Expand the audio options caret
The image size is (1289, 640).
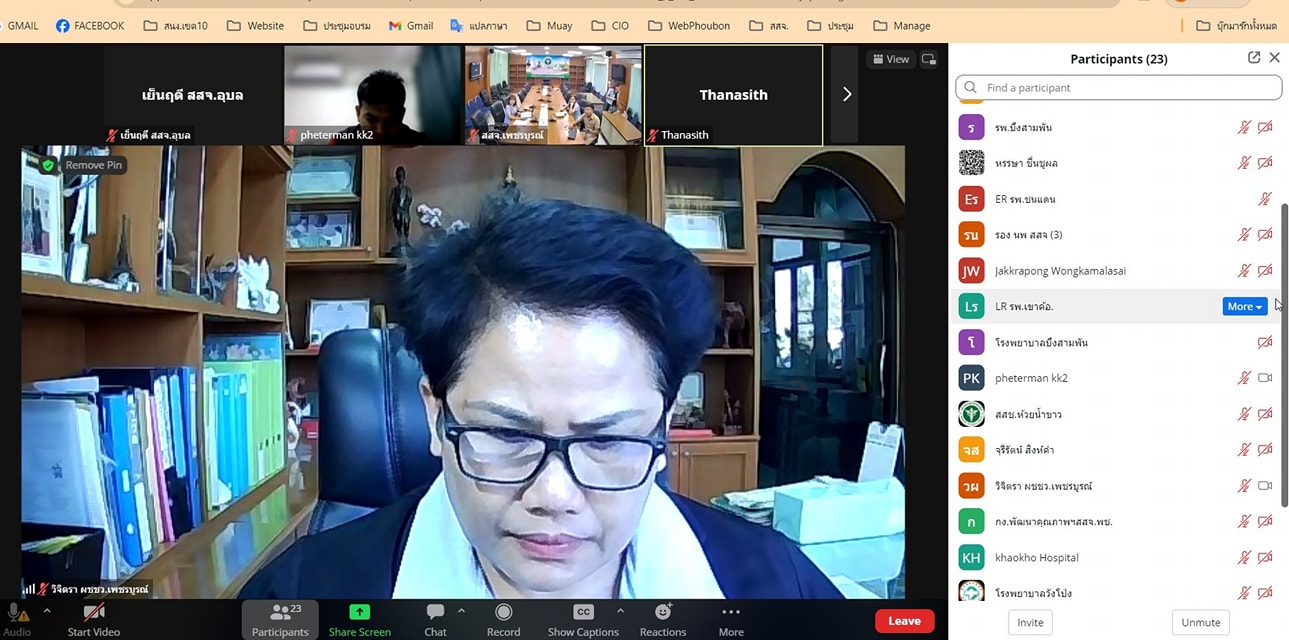pyautogui.click(x=46, y=610)
